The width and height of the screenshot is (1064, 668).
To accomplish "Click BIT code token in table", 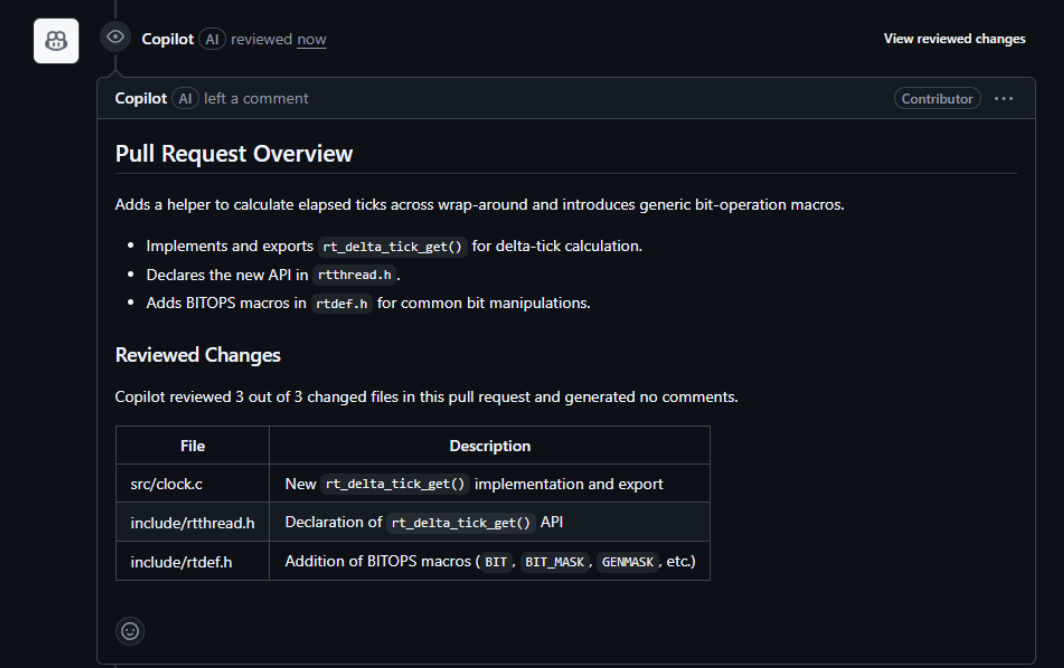I will tap(496, 562).
